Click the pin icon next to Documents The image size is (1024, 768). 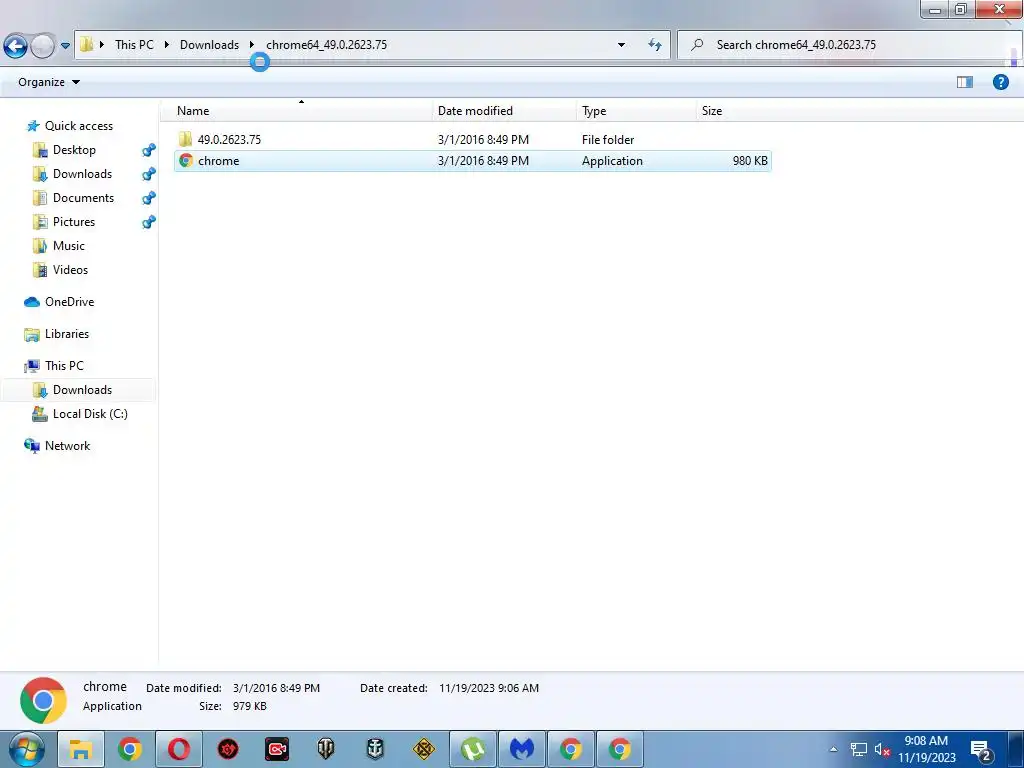[x=149, y=198]
